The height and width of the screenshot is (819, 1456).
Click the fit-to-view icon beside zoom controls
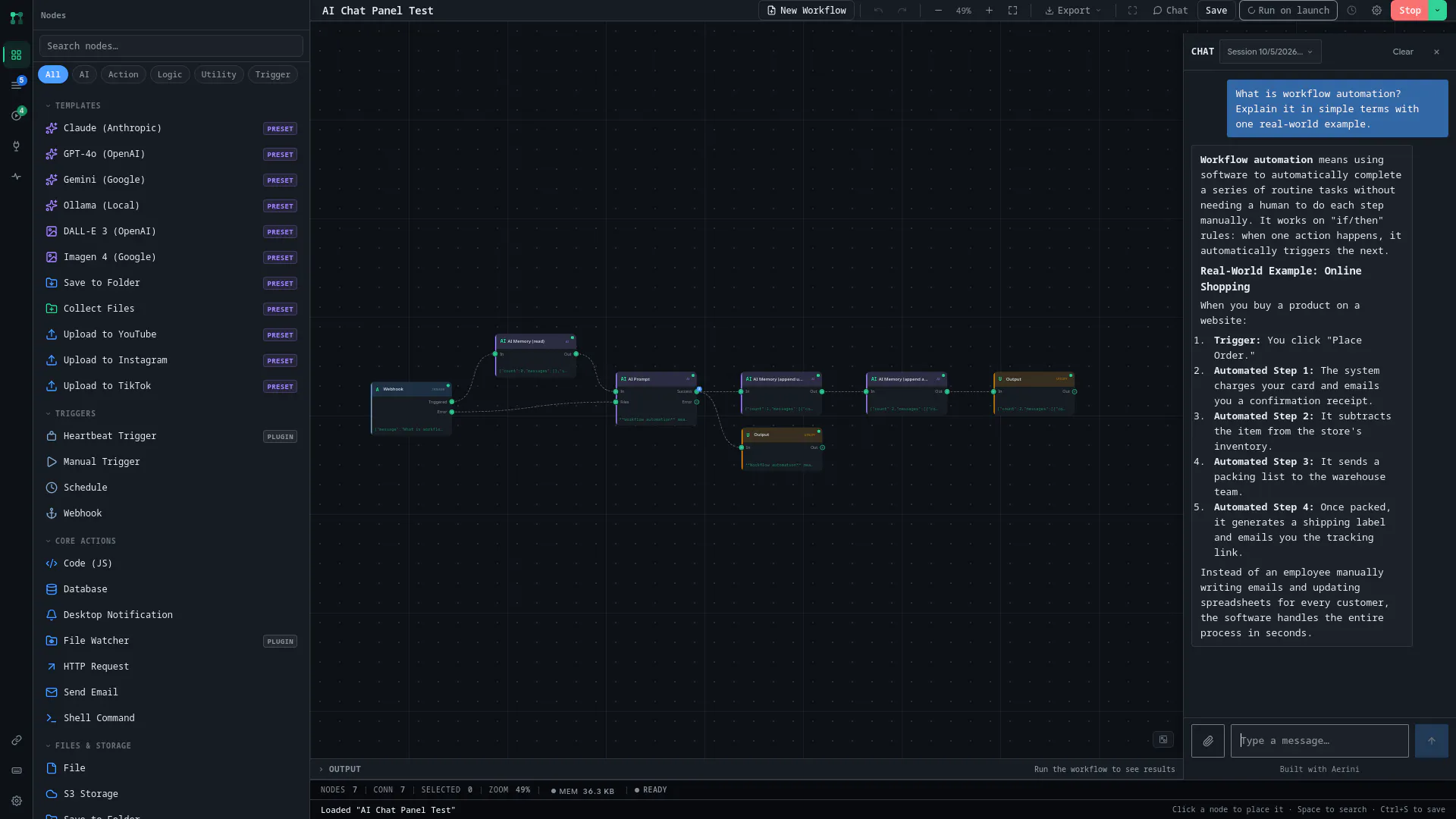point(1012,11)
